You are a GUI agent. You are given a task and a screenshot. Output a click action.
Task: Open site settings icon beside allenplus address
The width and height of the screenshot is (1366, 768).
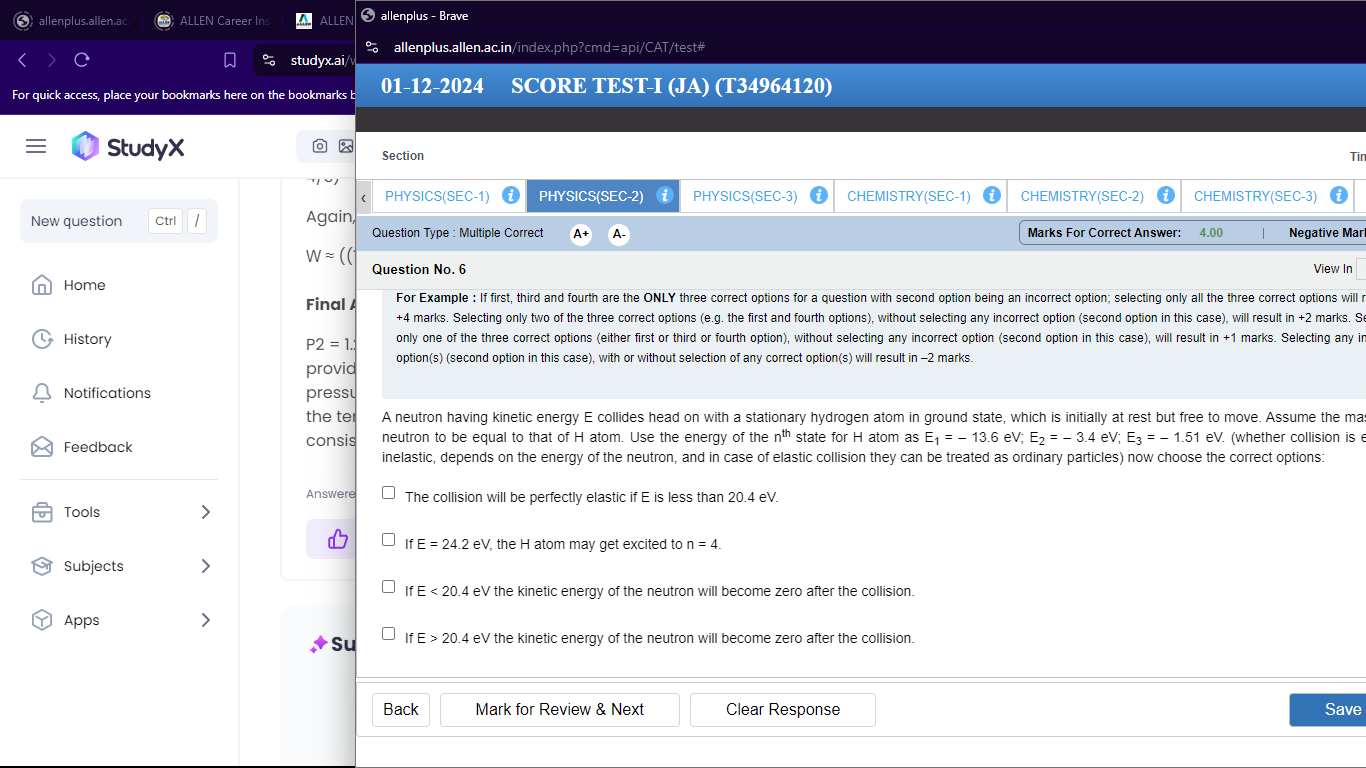[372, 47]
